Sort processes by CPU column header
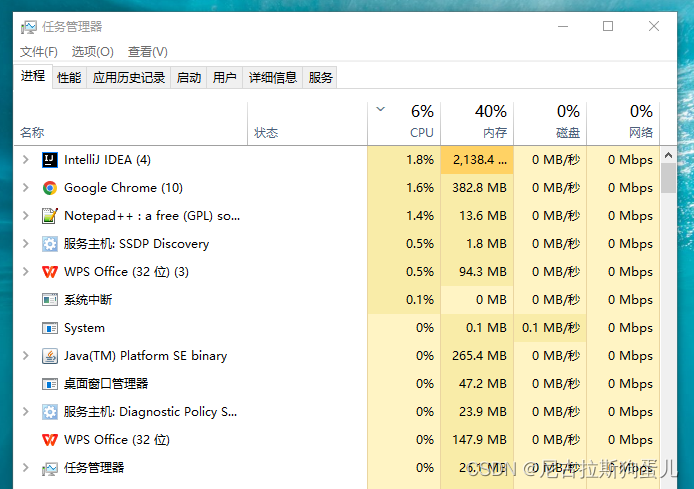Image resolution: width=694 pixels, height=489 pixels. (404, 121)
